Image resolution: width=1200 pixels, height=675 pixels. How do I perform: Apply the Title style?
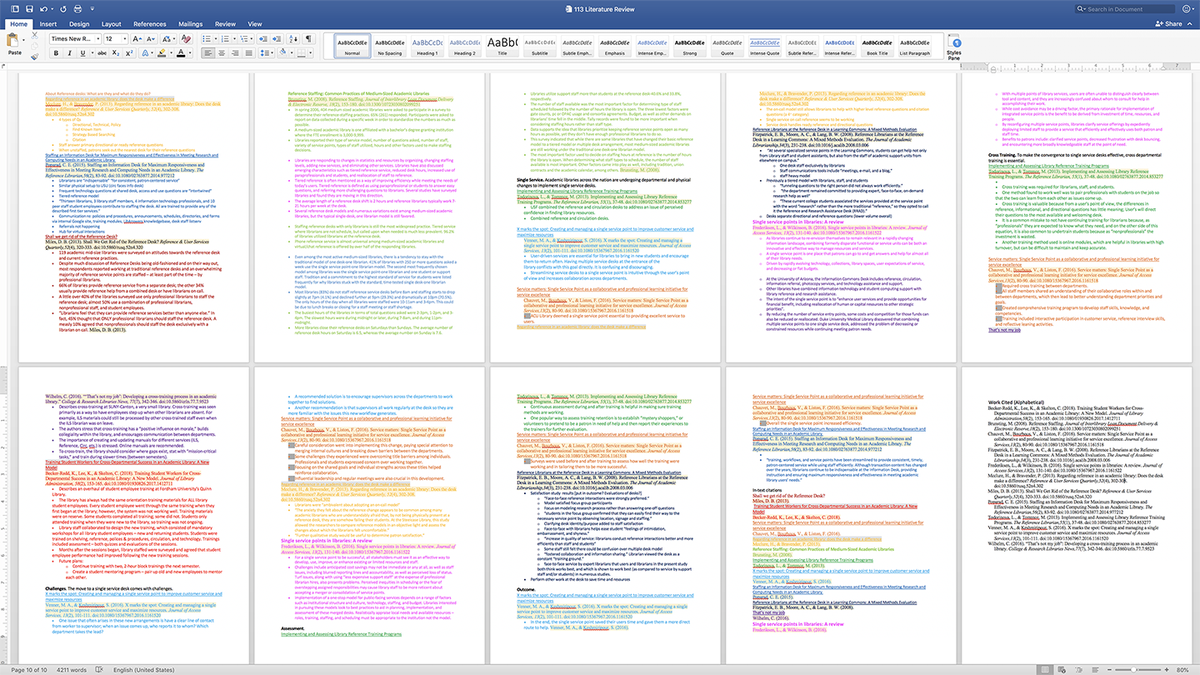[x=501, y=46]
